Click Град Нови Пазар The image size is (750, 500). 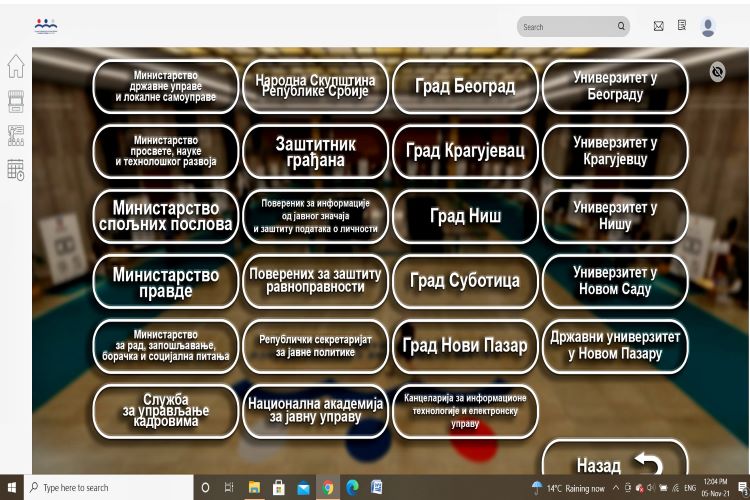point(465,346)
